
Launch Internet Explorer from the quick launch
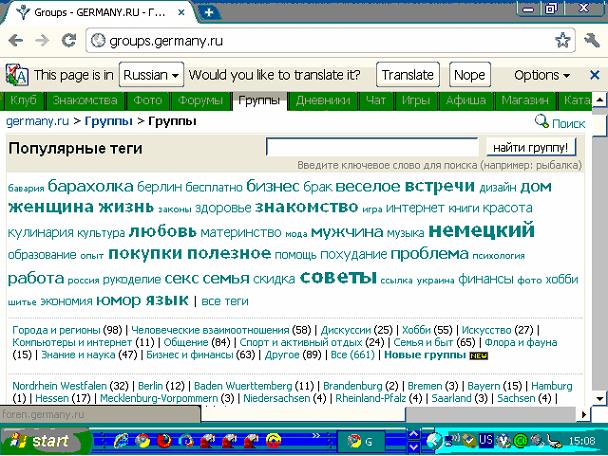(x=121, y=440)
